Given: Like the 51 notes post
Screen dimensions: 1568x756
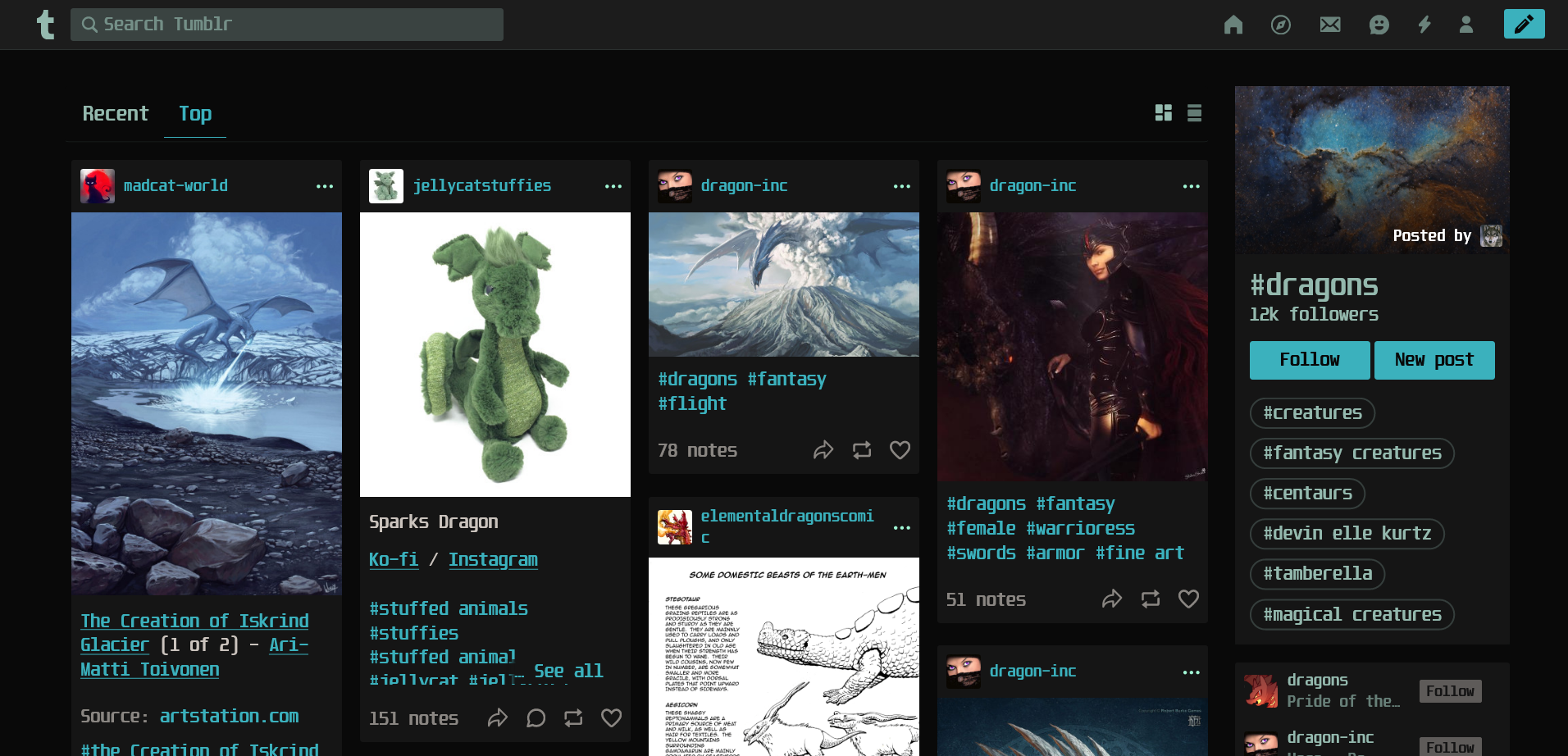Looking at the screenshot, I should (1189, 599).
